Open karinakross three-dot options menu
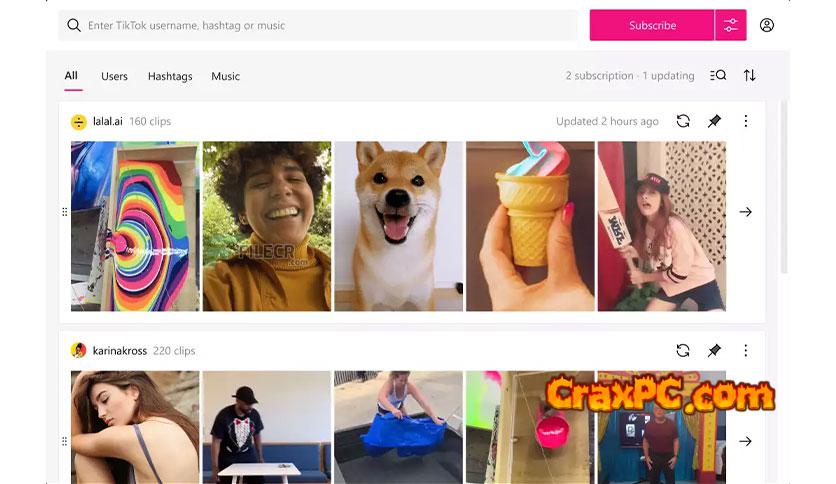836x484 pixels. tap(745, 350)
